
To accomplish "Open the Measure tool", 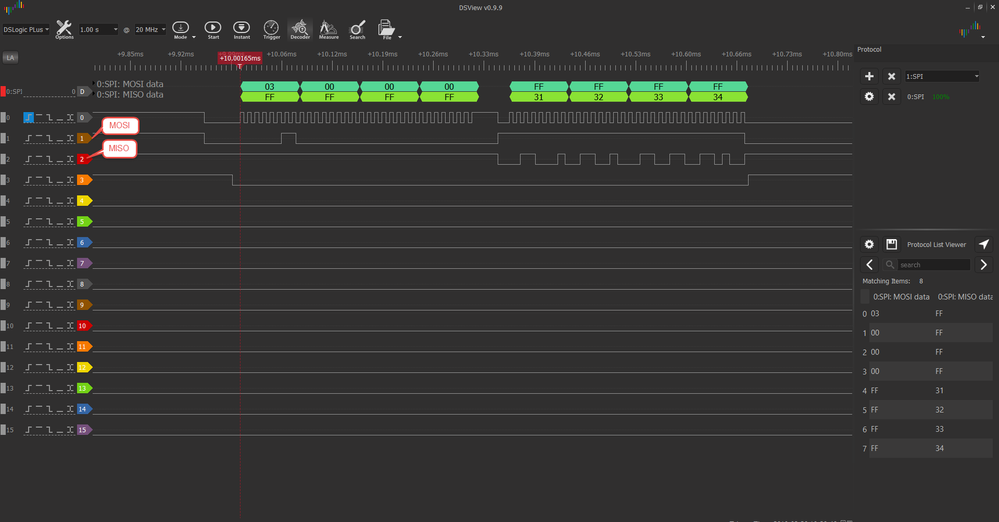I will coord(329,29).
